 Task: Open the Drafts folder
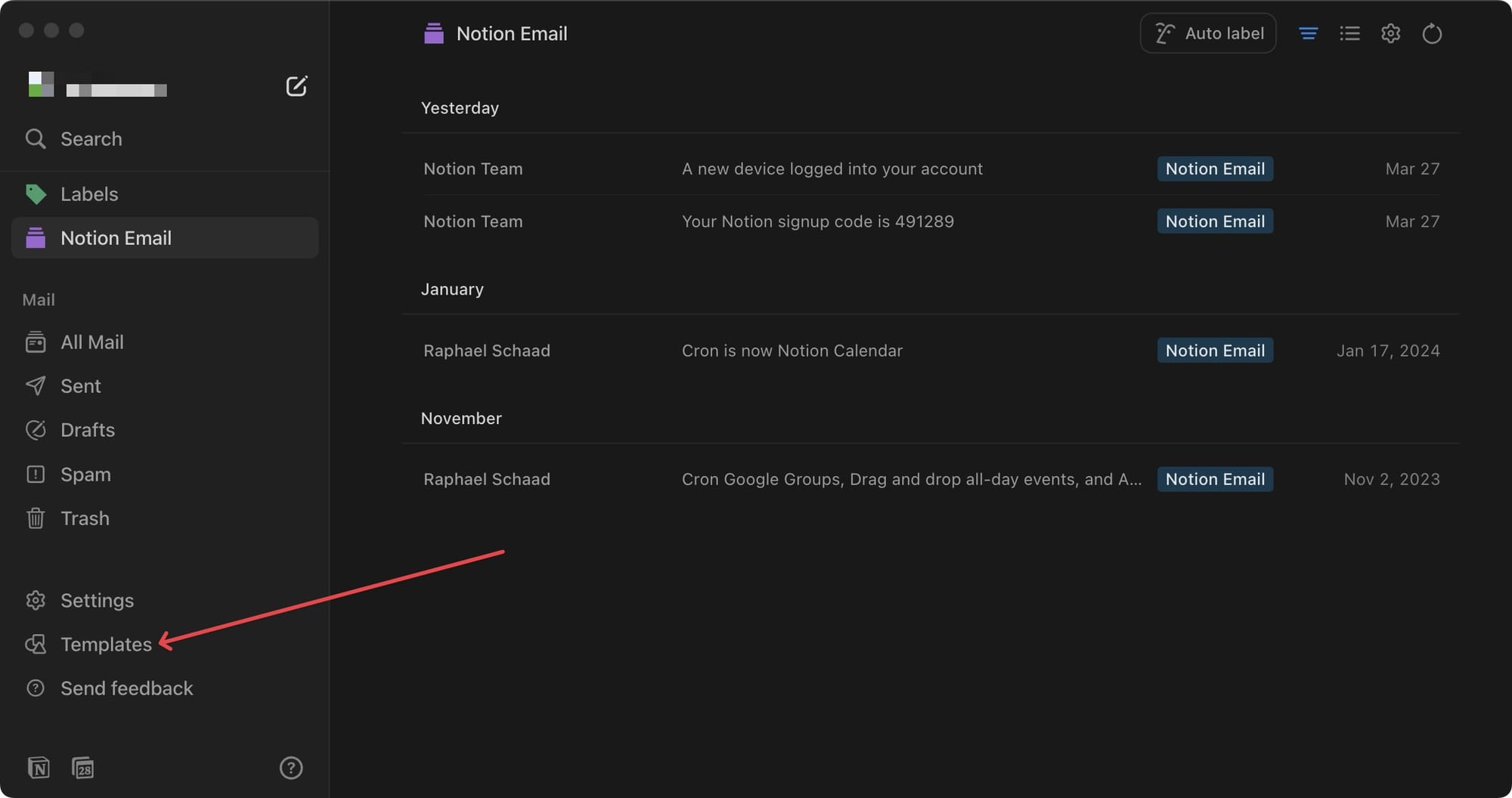165,430
